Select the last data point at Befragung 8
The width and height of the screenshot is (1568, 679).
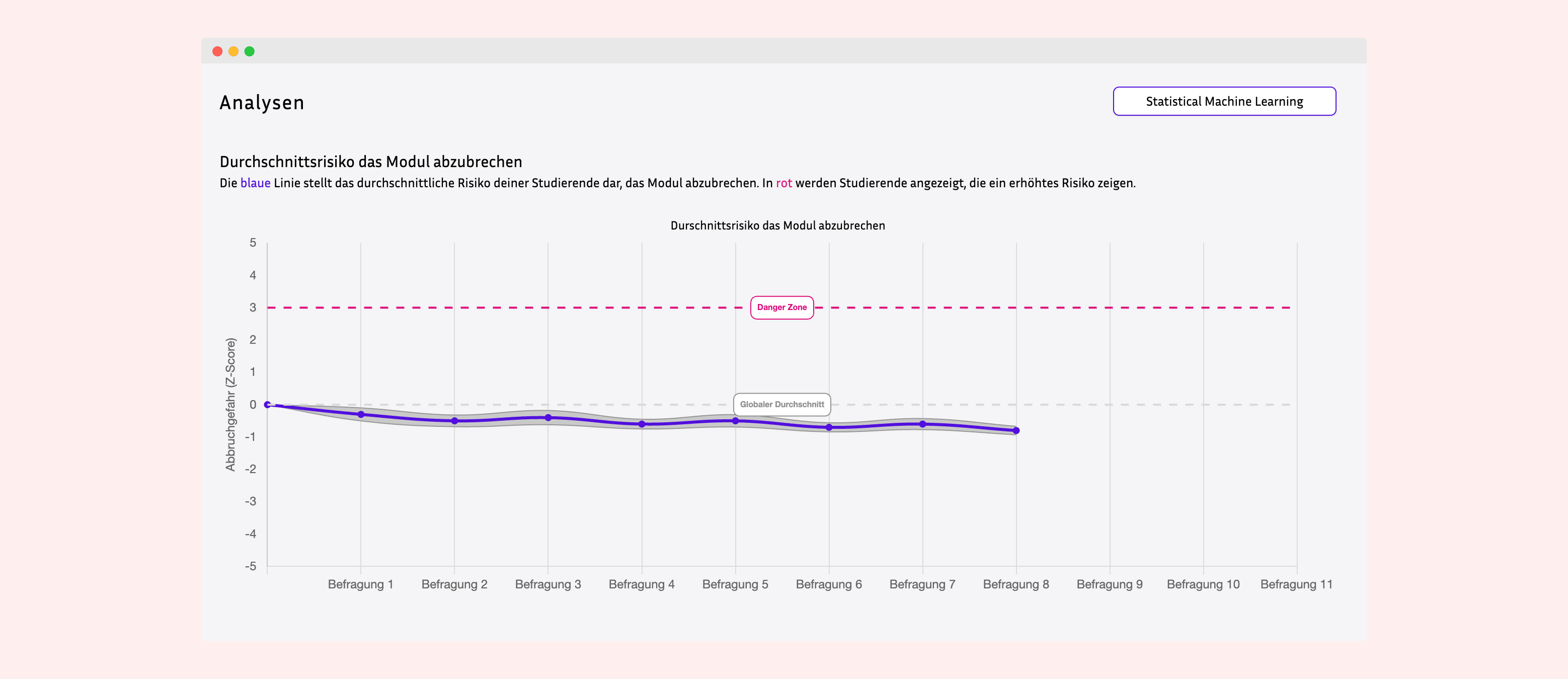pyautogui.click(x=1016, y=430)
